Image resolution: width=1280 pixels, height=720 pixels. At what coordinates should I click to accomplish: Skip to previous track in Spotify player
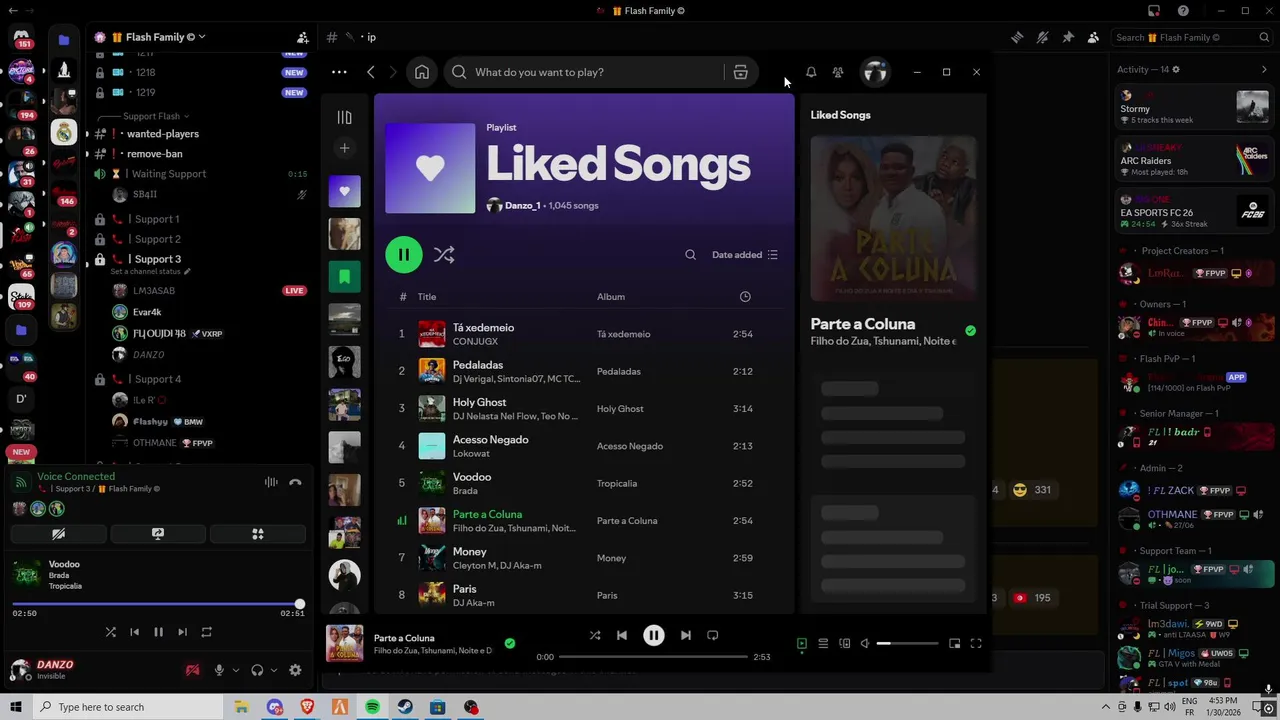point(622,635)
